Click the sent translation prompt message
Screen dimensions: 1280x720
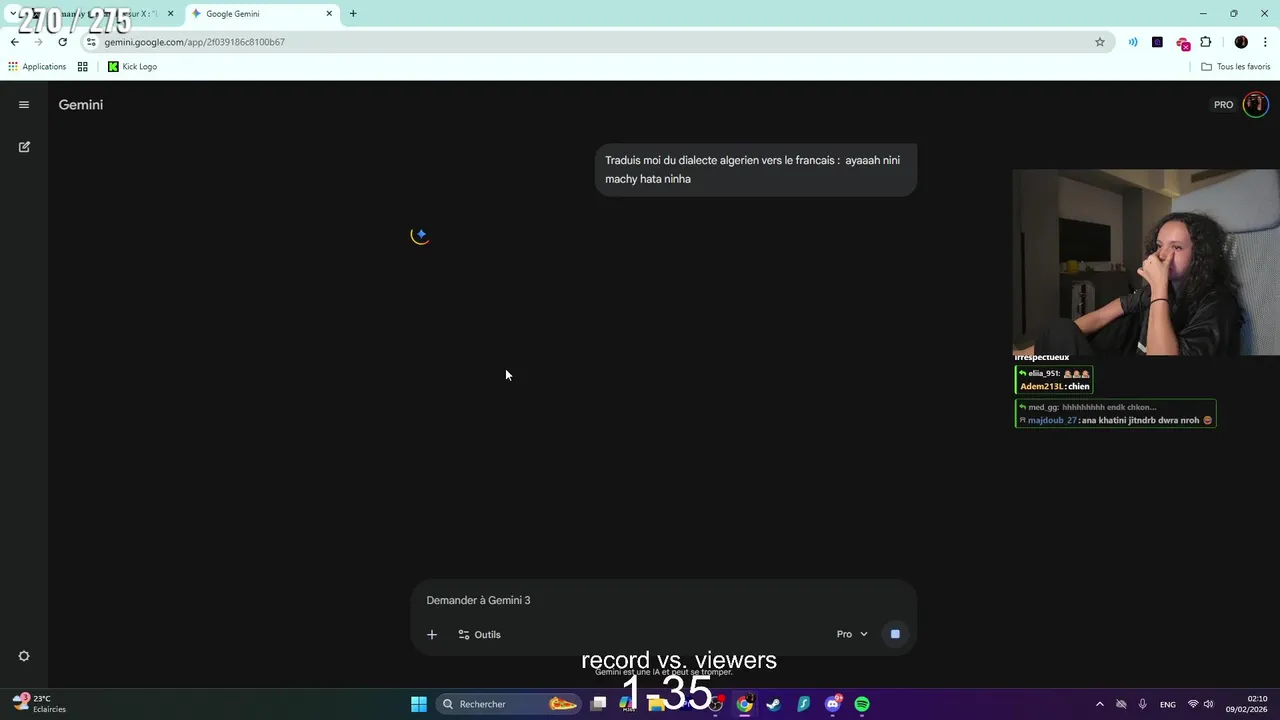tap(755, 169)
